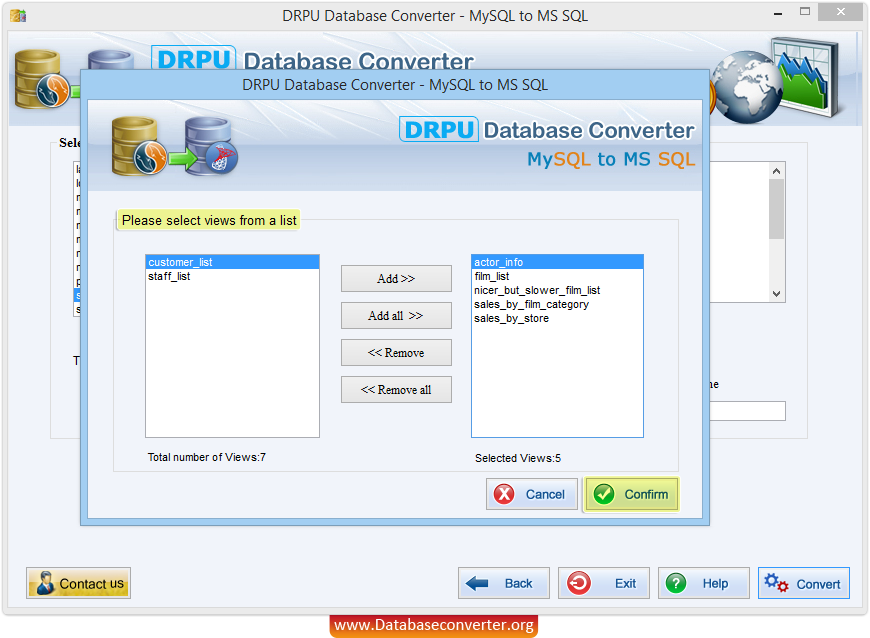
Task: Click the app icon in the title bar
Action: pyautogui.click(x=18, y=16)
